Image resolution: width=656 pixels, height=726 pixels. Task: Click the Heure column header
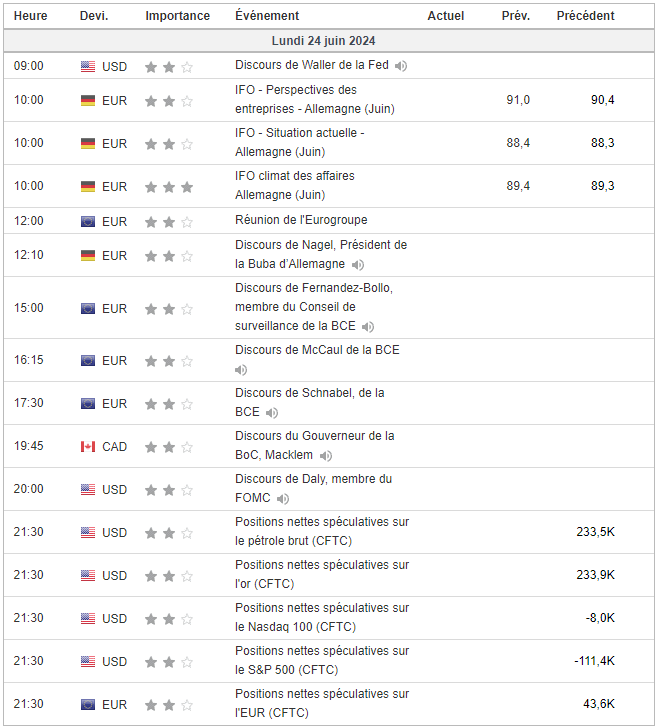[30, 16]
